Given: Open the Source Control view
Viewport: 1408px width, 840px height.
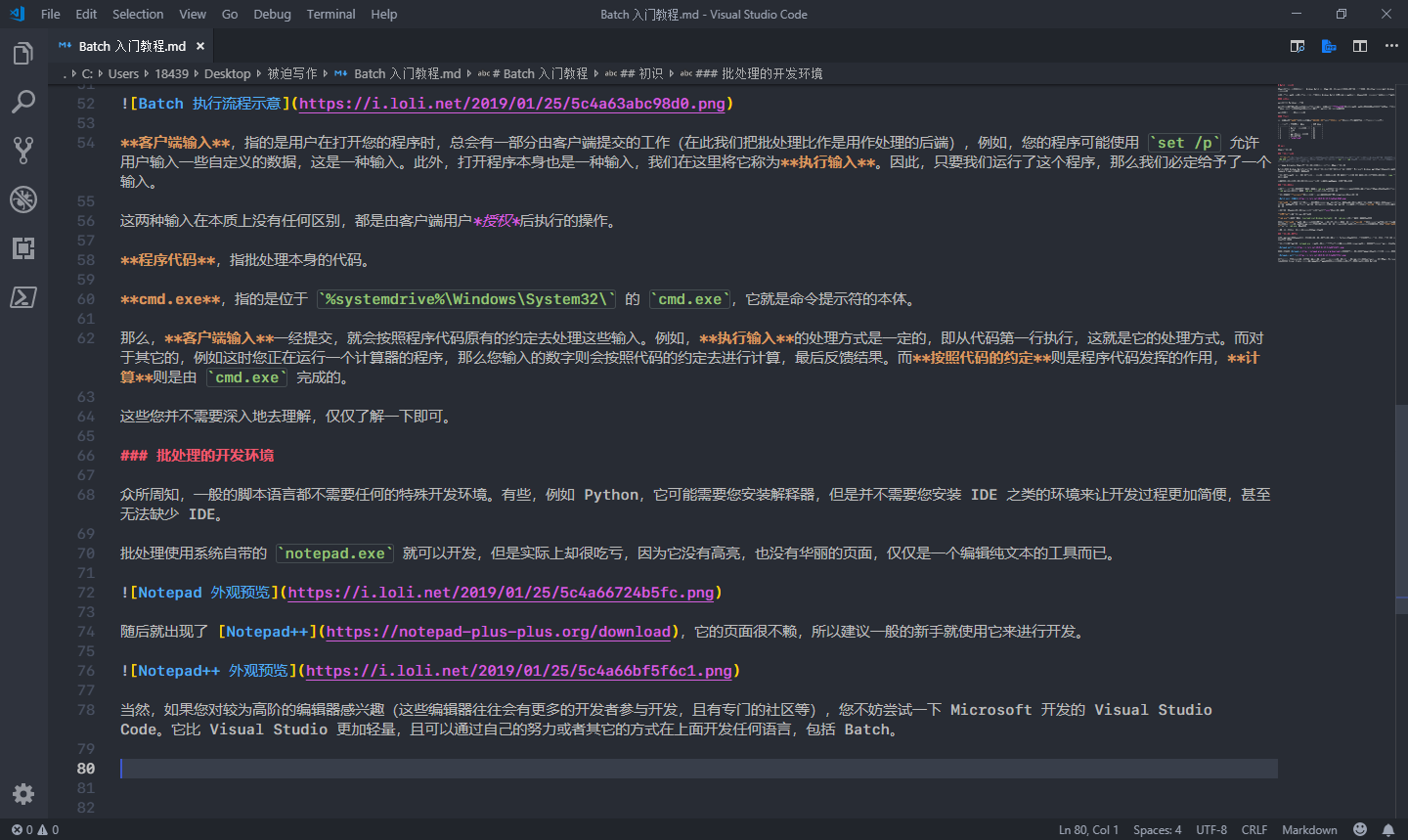Looking at the screenshot, I should [23, 151].
